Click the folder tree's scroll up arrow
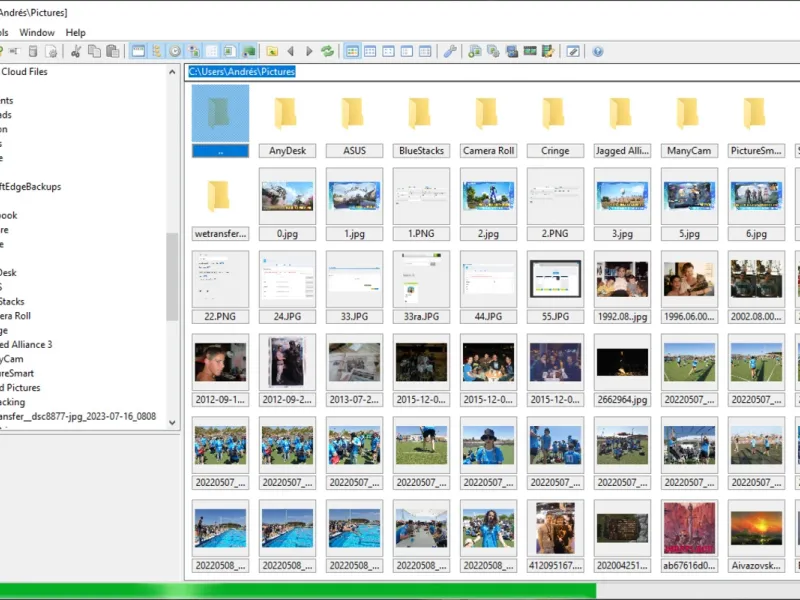 (x=172, y=72)
